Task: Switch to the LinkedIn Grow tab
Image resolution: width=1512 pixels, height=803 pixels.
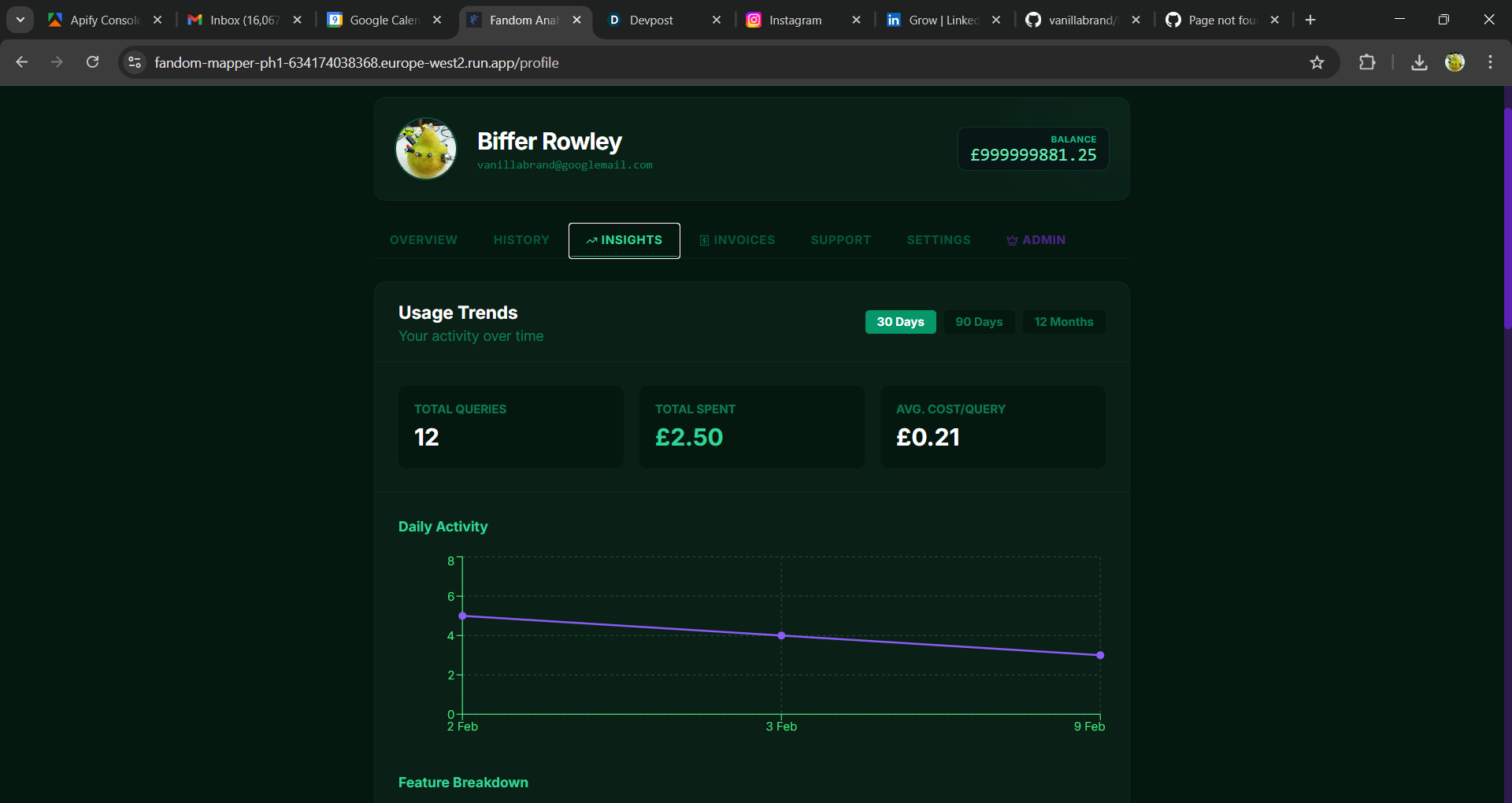Action: pos(933,20)
